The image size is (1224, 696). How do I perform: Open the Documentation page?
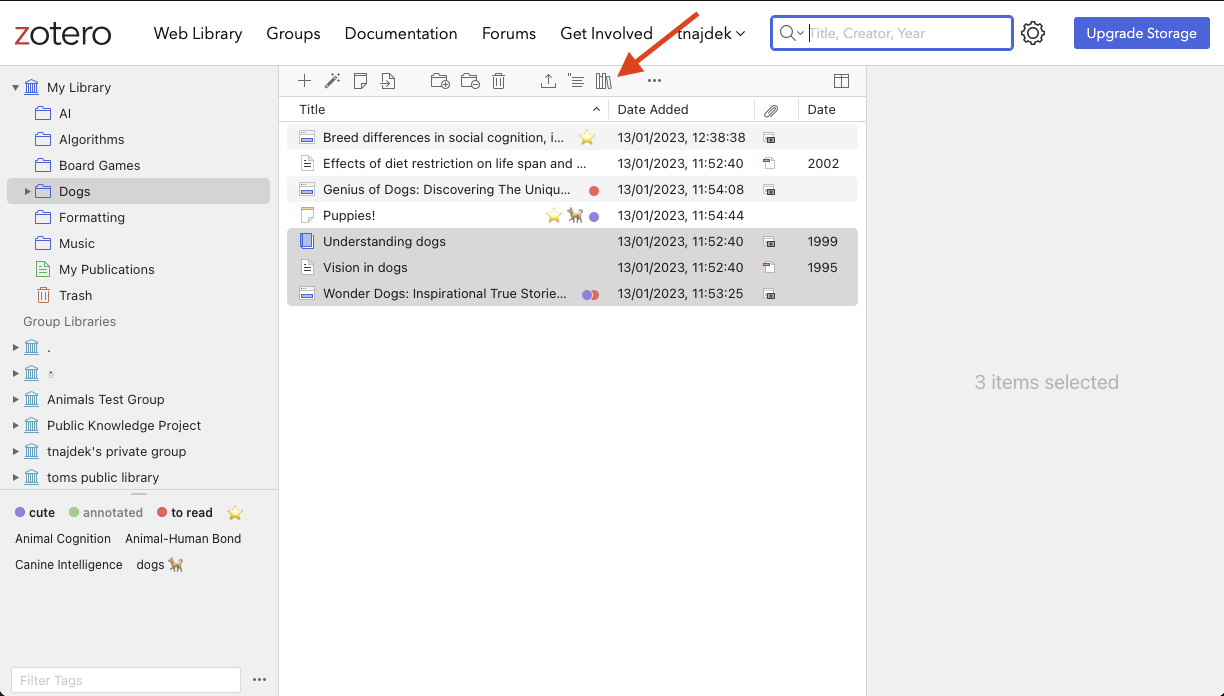(x=401, y=33)
